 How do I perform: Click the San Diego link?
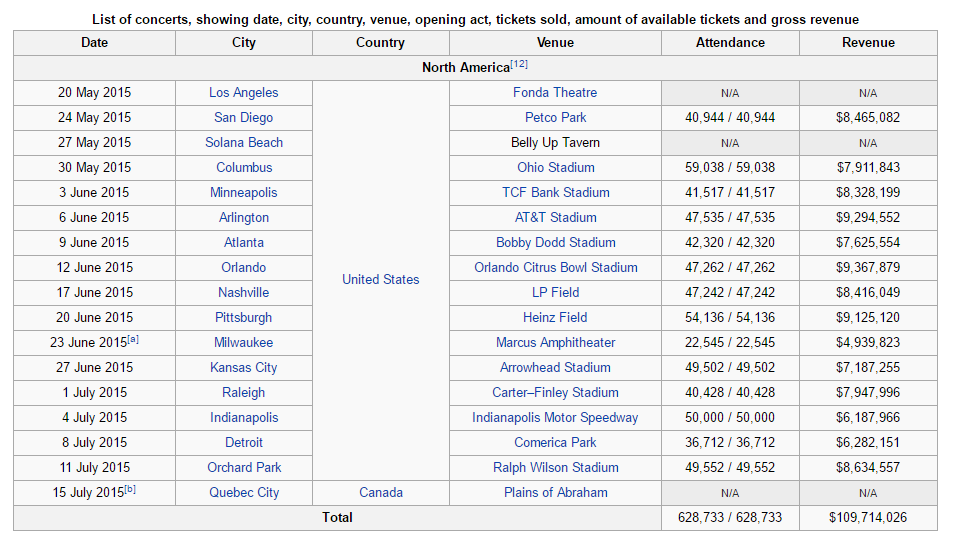pyautogui.click(x=243, y=118)
